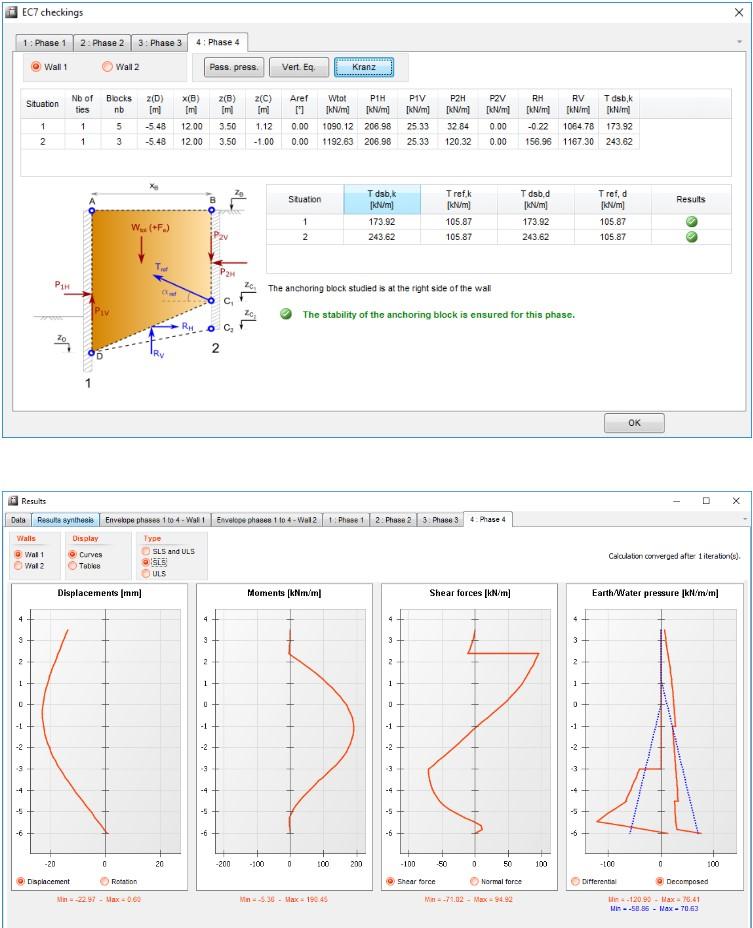Click the EC7 checkings window app icon
Image resolution: width=753 pixels, height=928 pixels.
[x=12, y=12]
